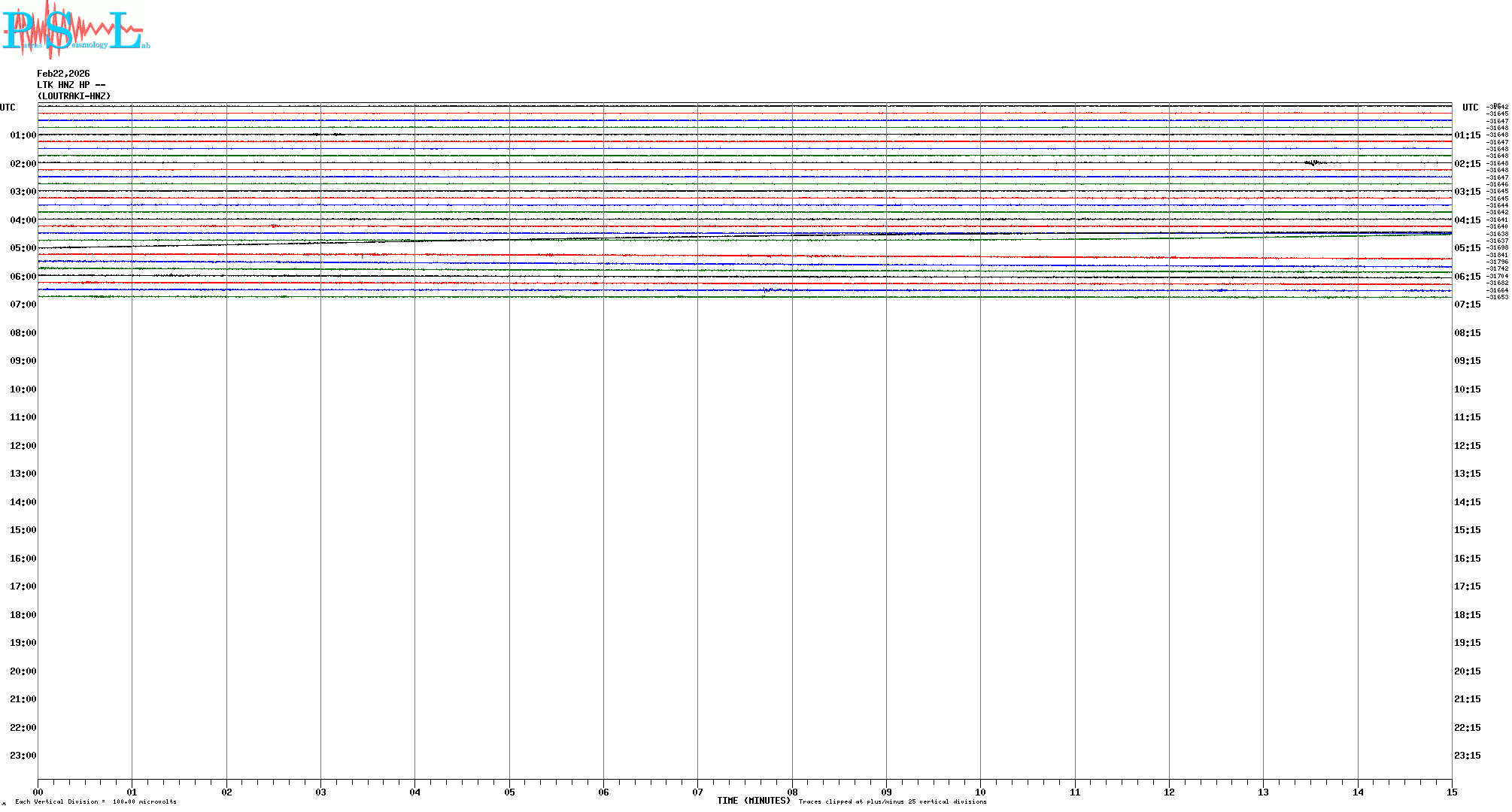Screen dimensions: 1512x812
Task: Click the right UTC axis label
Action: (x=1470, y=108)
